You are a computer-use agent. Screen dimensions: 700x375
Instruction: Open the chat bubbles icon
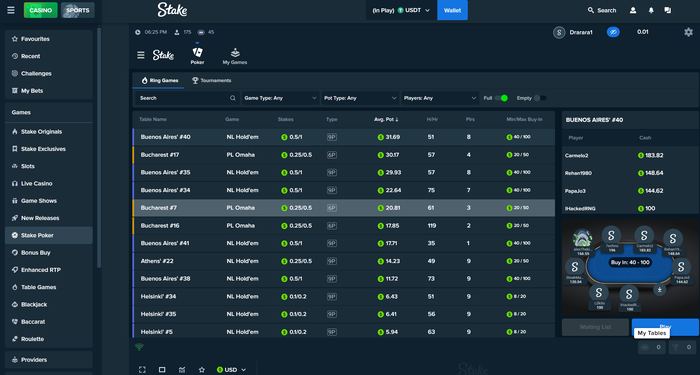(x=668, y=10)
